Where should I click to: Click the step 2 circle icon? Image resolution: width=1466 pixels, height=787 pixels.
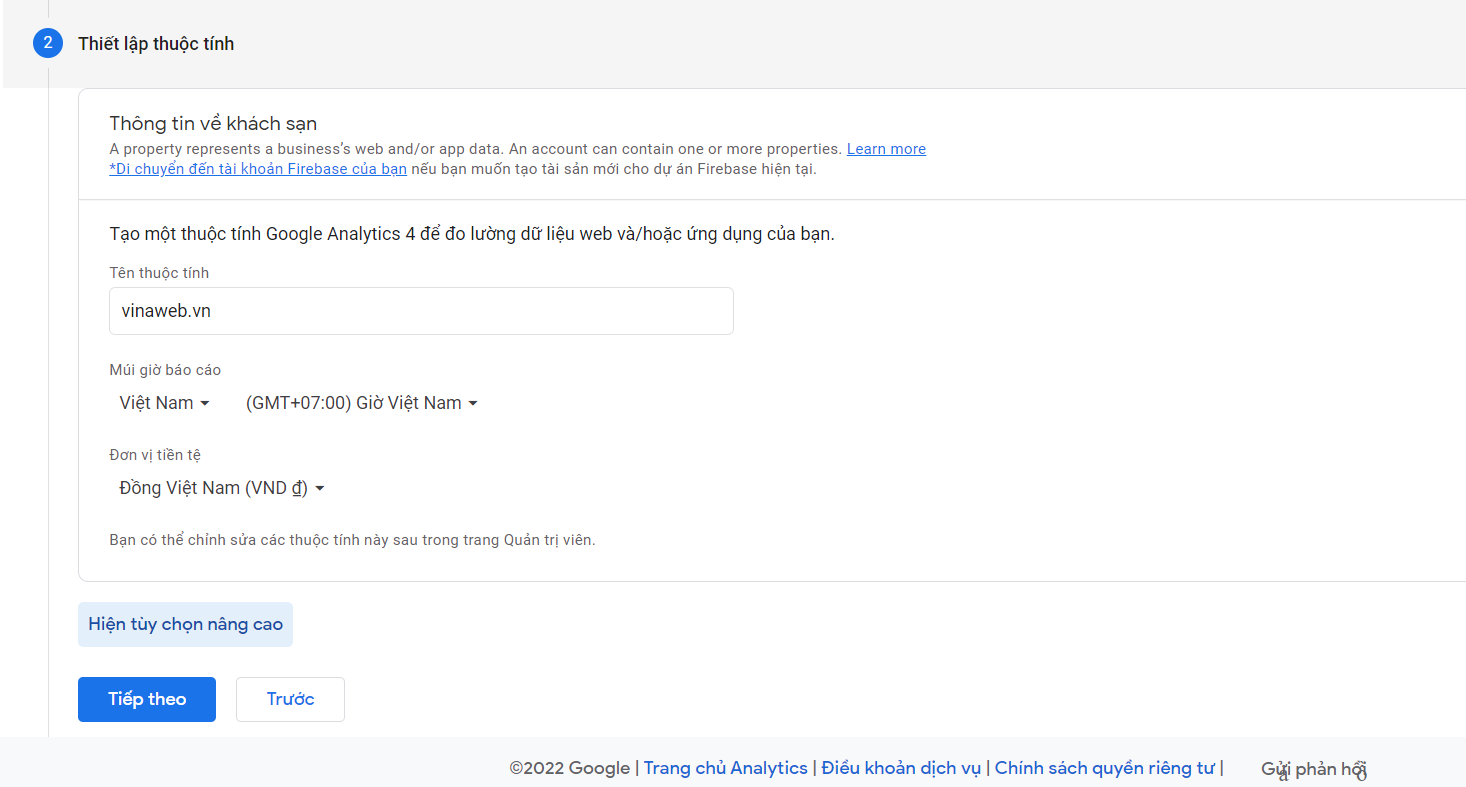(47, 43)
